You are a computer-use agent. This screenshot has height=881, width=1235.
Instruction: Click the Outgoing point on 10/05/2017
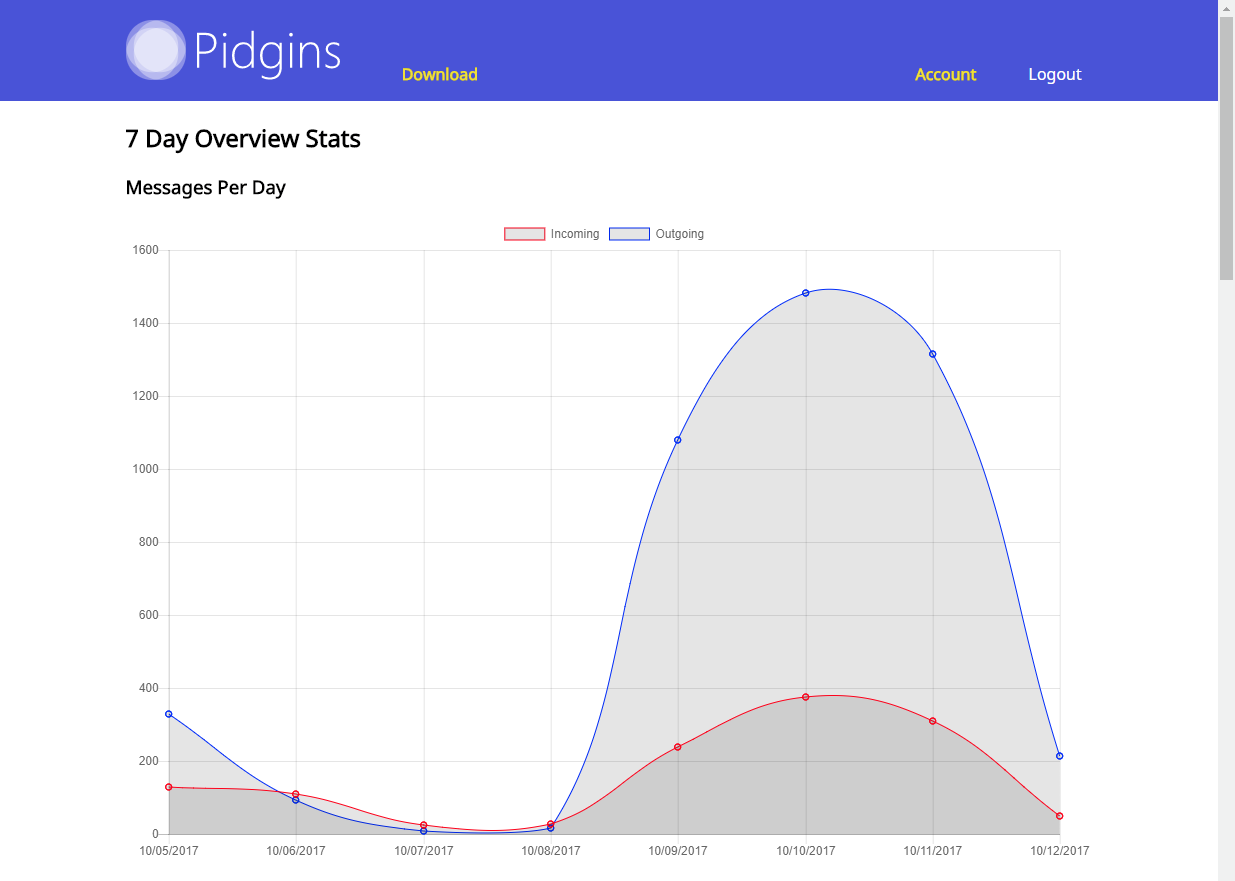pos(170,713)
